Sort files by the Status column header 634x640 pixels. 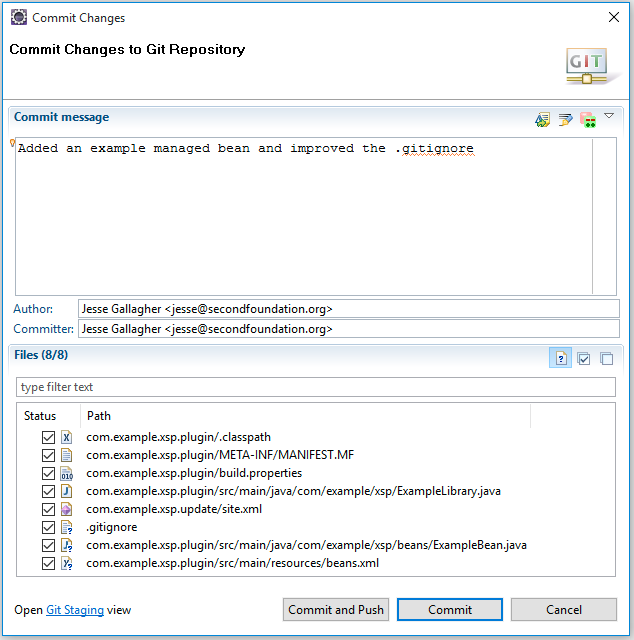click(40, 415)
